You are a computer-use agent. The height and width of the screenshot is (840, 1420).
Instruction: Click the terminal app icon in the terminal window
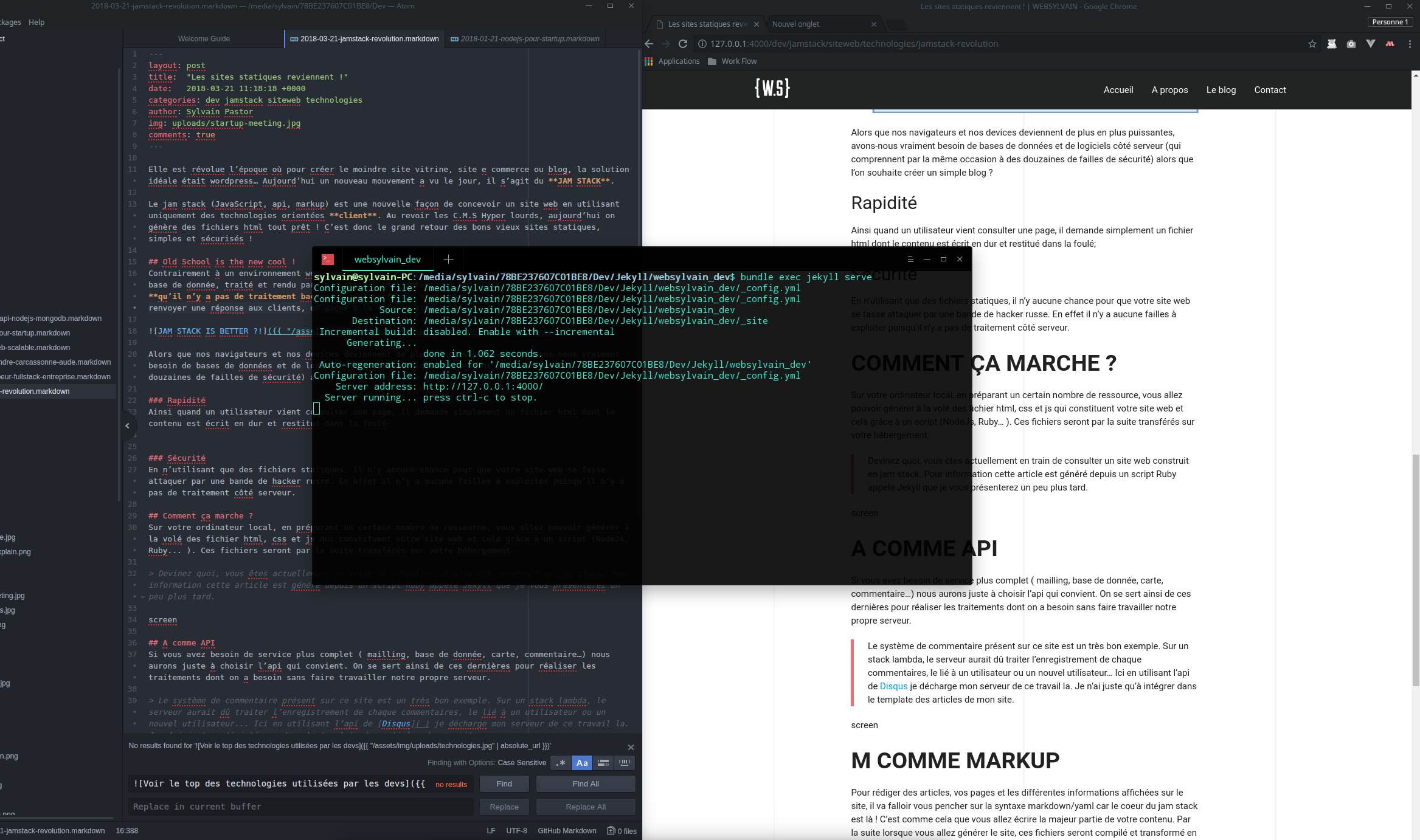(x=328, y=259)
